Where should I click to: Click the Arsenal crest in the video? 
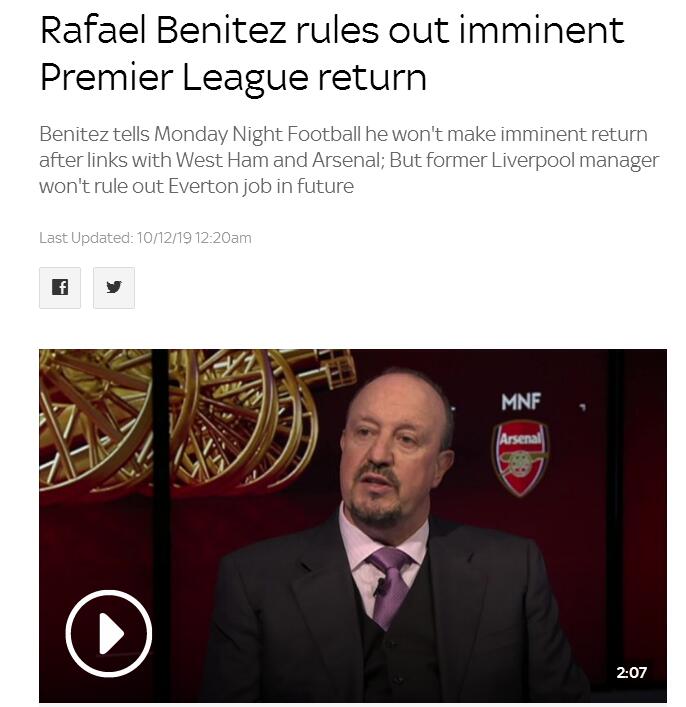pyautogui.click(x=520, y=456)
